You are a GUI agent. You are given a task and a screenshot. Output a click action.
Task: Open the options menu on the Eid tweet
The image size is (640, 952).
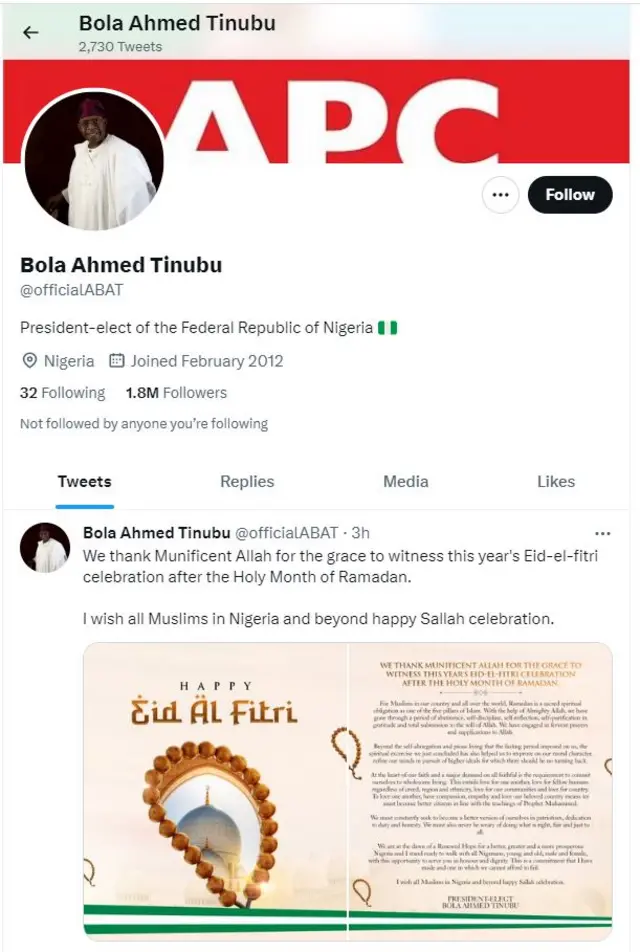point(605,534)
